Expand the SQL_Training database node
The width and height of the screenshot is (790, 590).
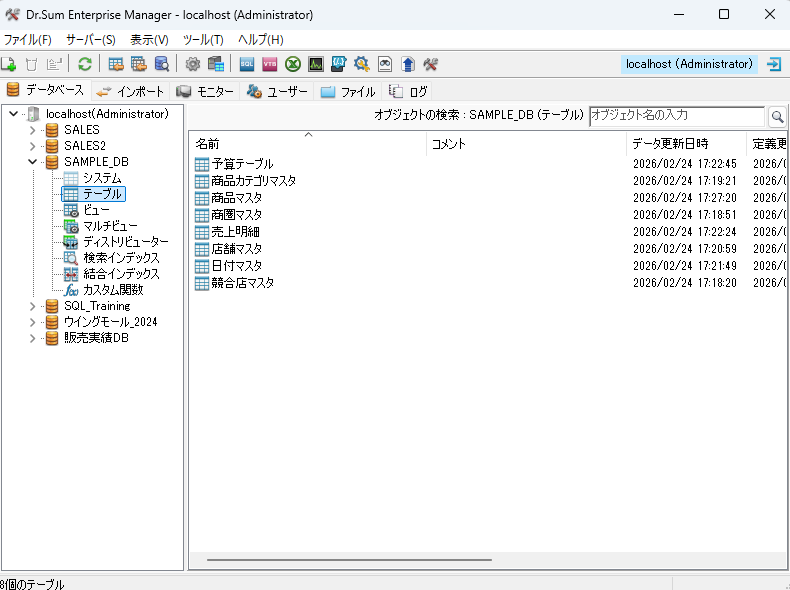[32, 306]
